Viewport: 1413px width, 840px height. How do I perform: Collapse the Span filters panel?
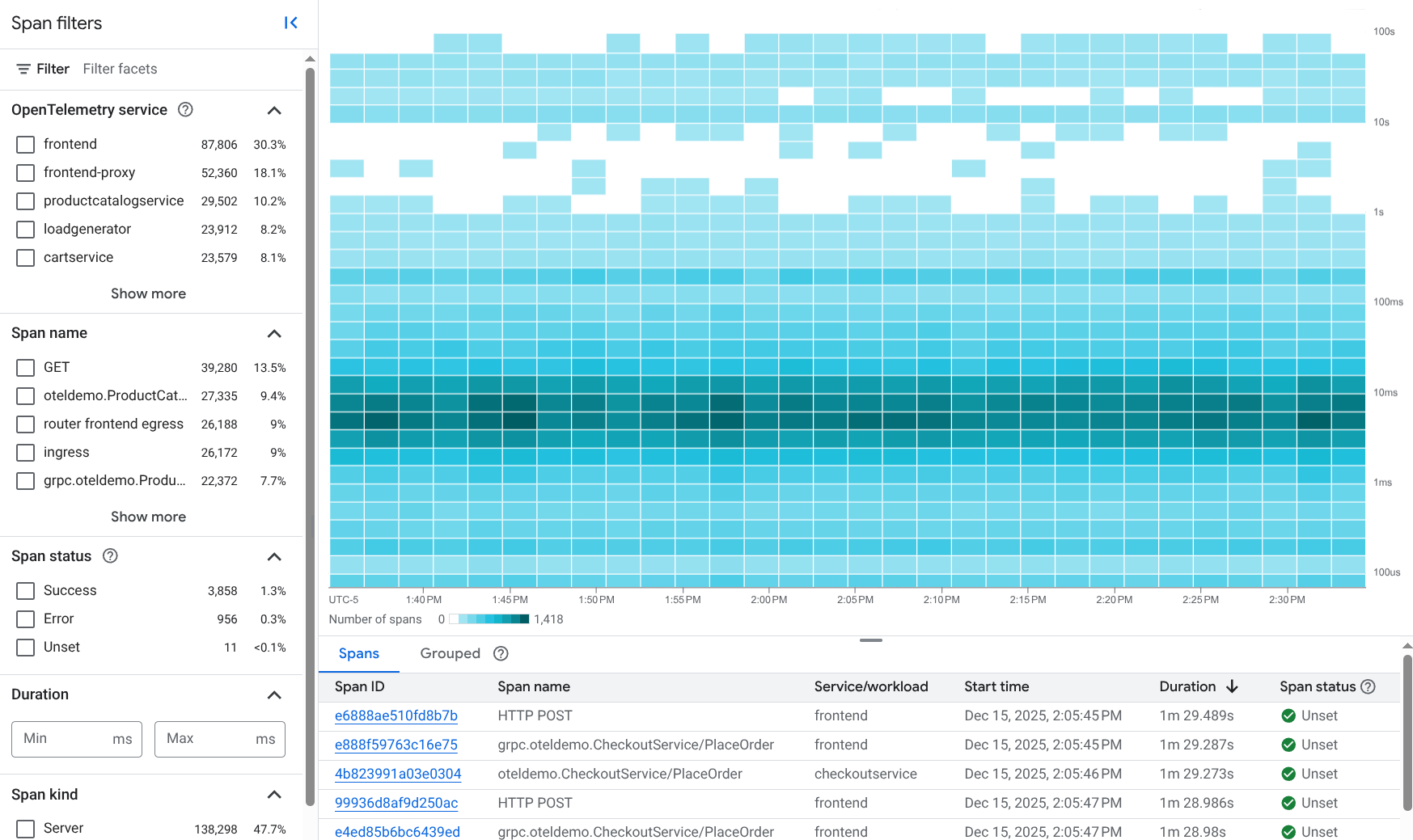pyautogui.click(x=291, y=23)
